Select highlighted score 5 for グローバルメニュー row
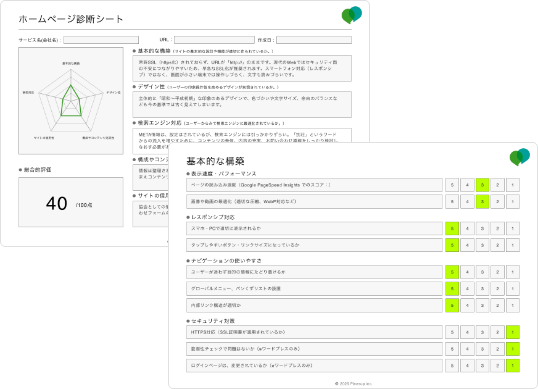 coord(452,288)
